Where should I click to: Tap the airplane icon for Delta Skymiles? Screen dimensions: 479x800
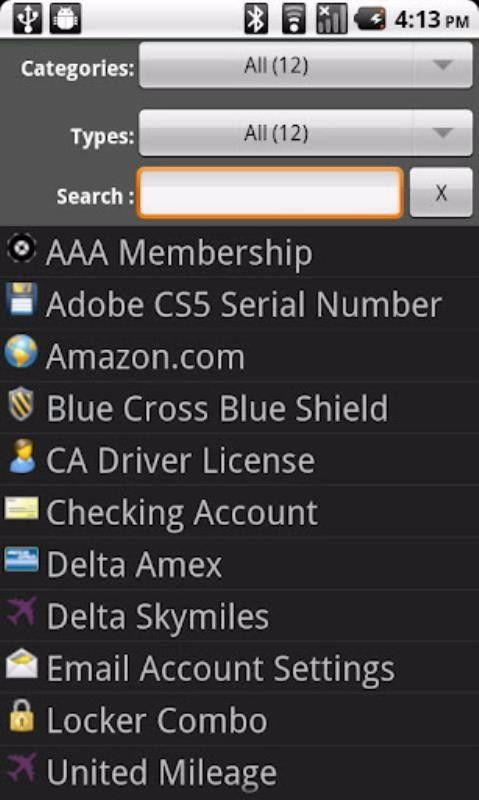tap(21, 611)
